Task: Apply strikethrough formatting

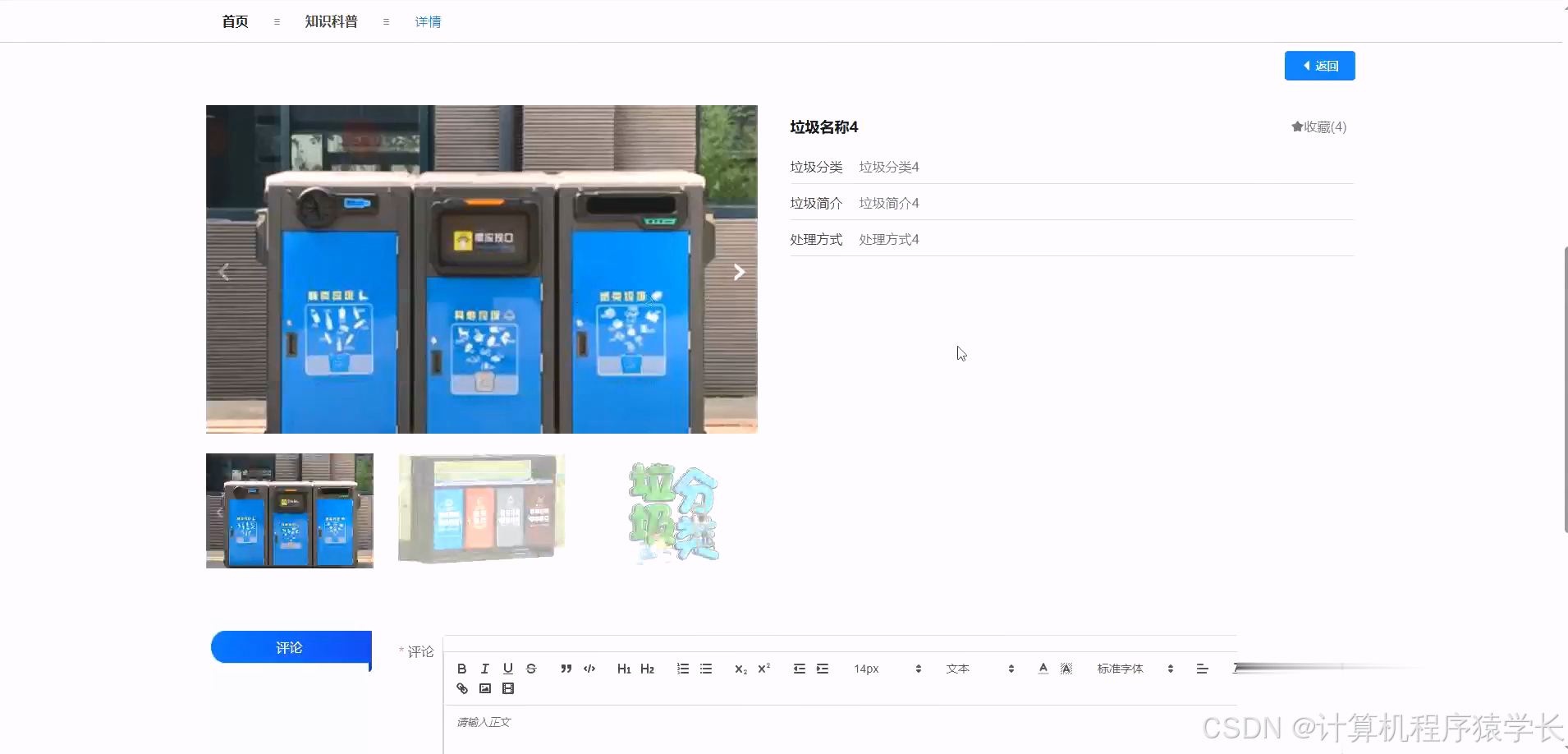Action: tap(531, 668)
